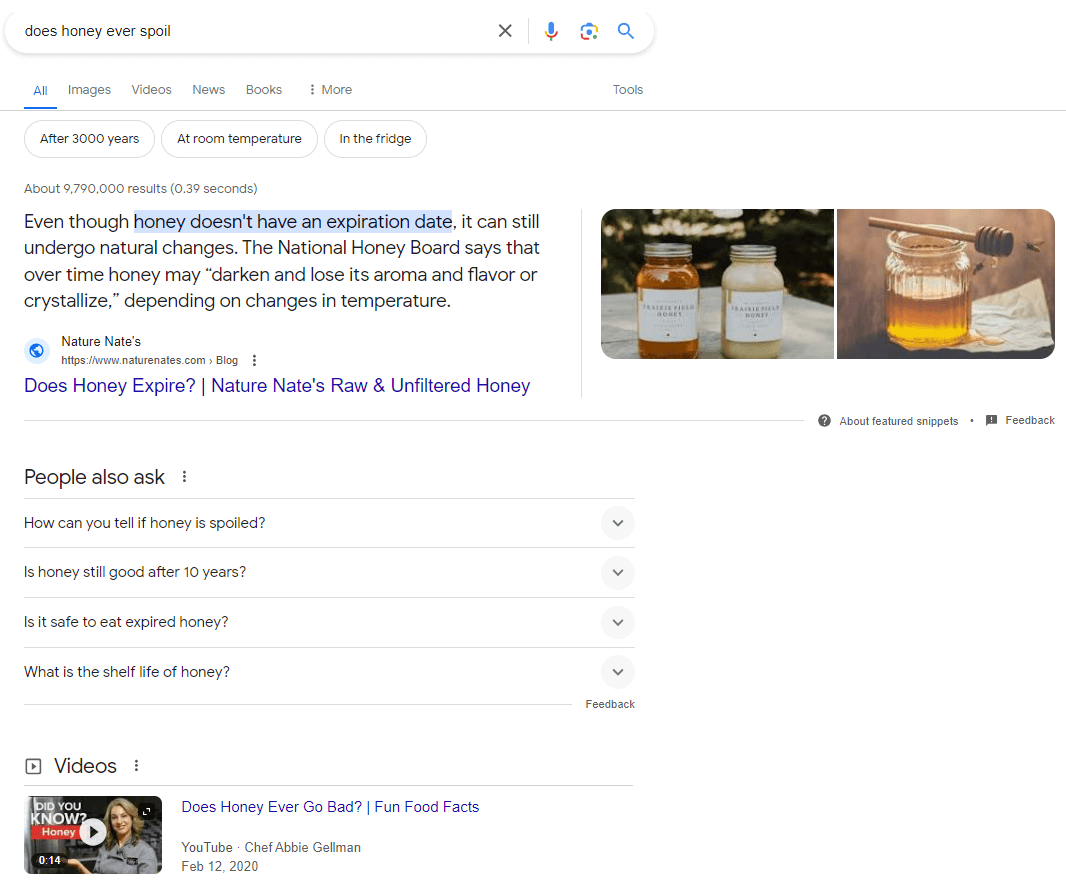Select the 'After 3000 years' filter chip
Viewport: 1066px width, 882px height.
click(89, 139)
